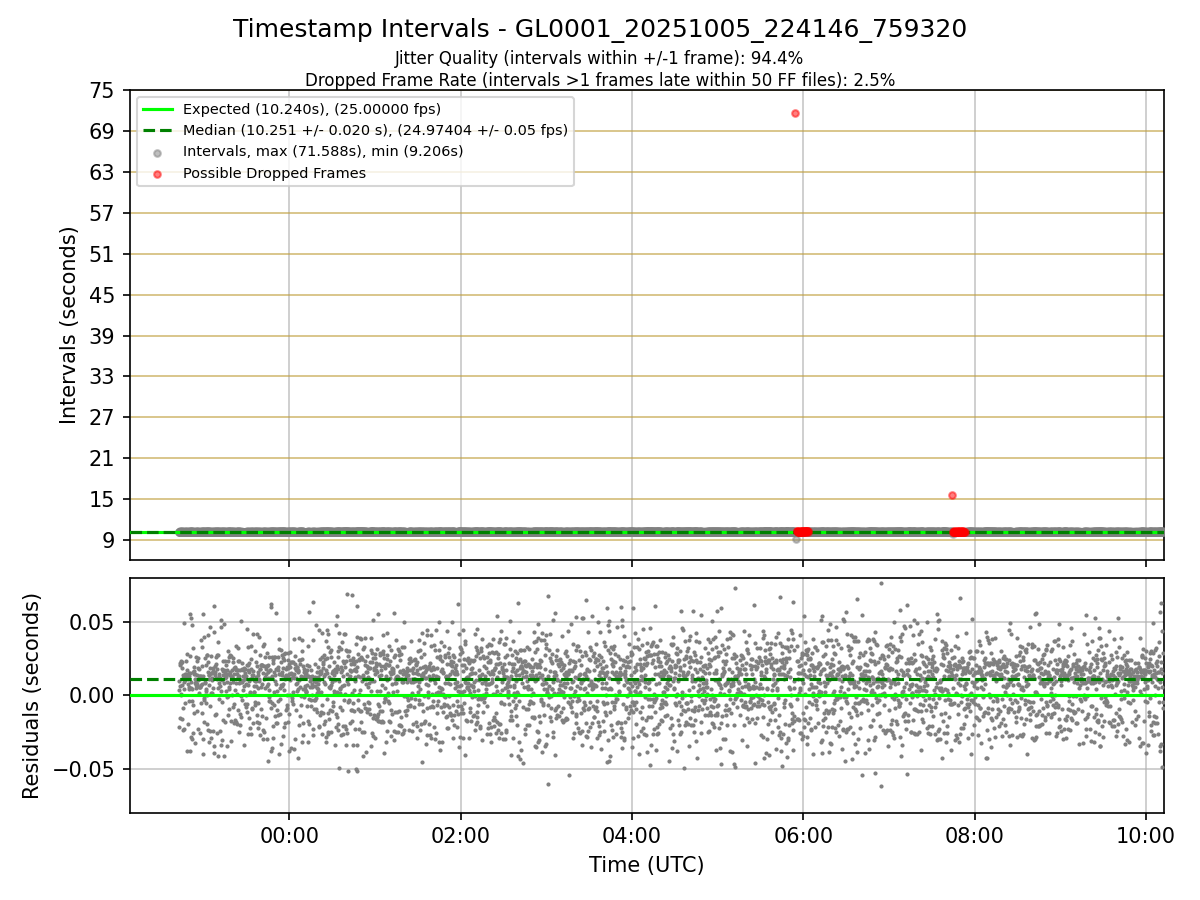Click the 75 tick on the intervals axis
This screenshot has width=1200, height=900.
pos(102,91)
